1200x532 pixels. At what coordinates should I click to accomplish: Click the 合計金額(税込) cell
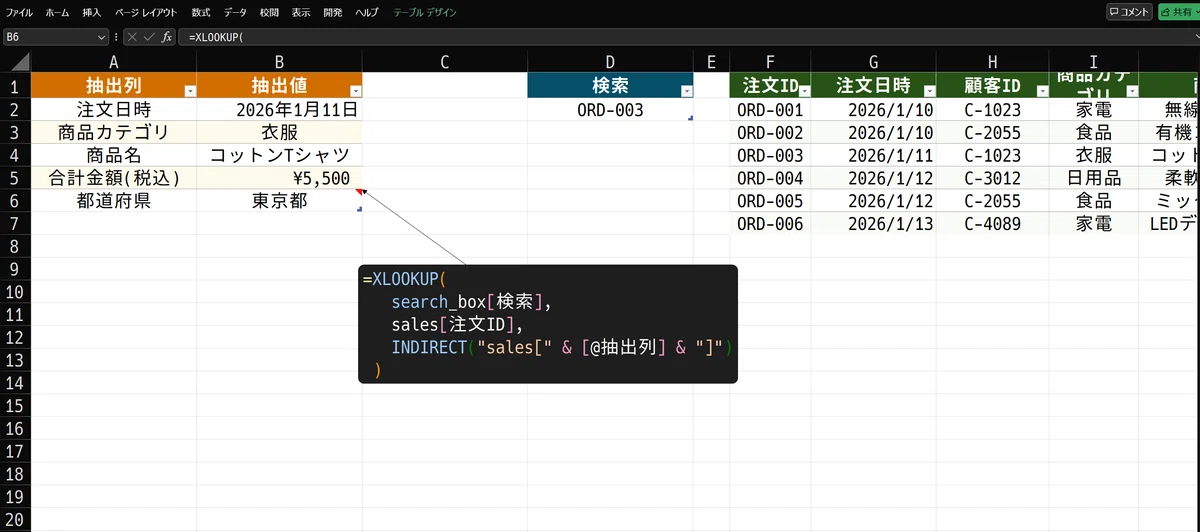(x=114, y=178)
